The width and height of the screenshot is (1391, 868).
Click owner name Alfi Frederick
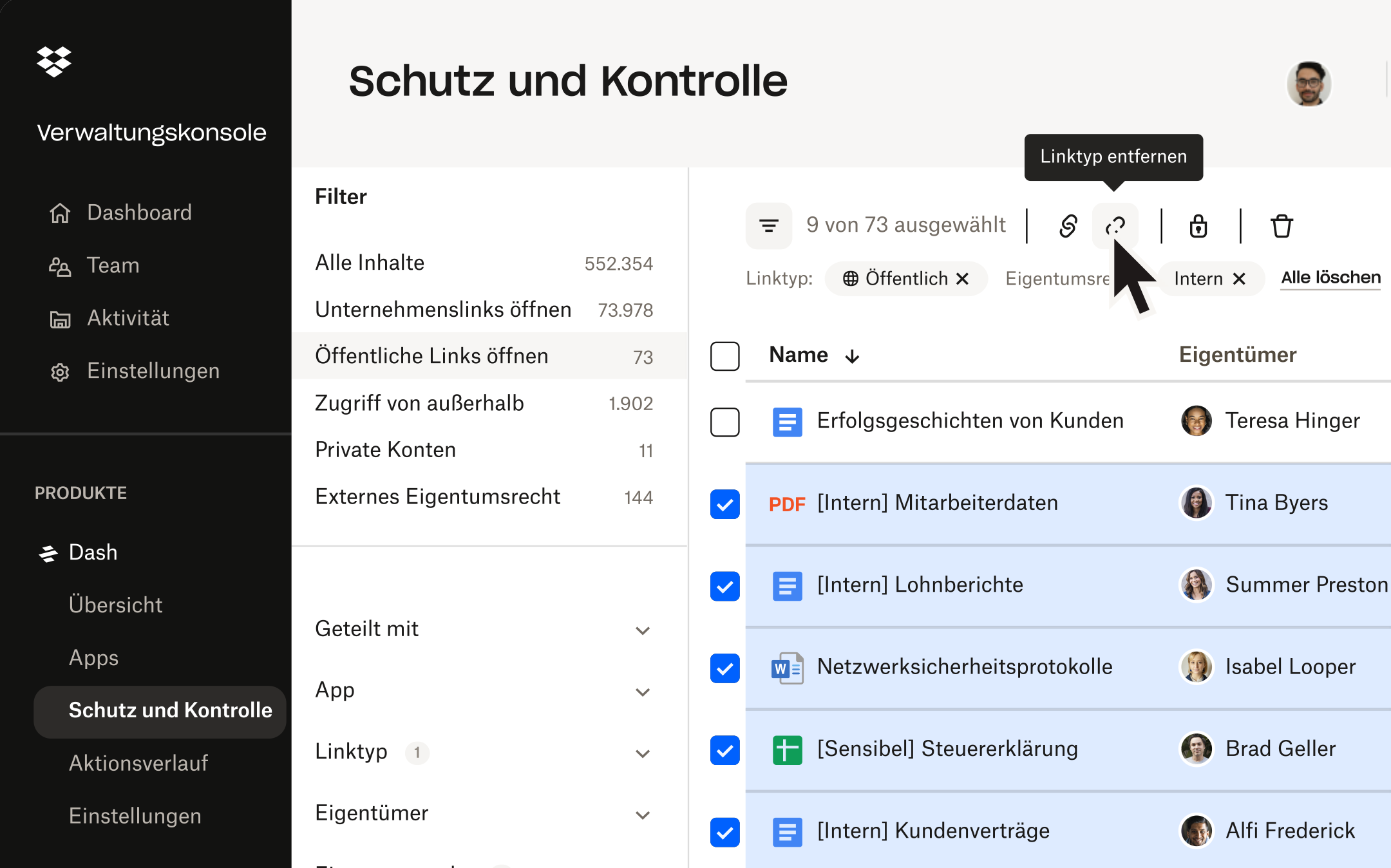point(1291,831)
